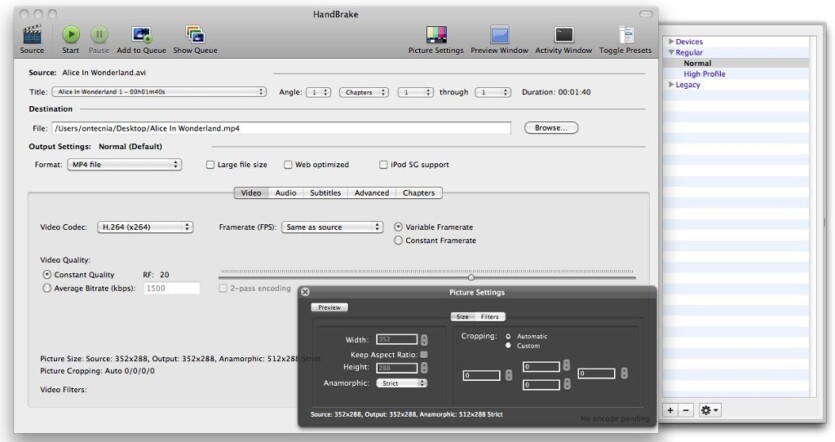This screenshot has width=835, height=442.
Task: Remove preset with the minus button
Action: click(686, 410)
